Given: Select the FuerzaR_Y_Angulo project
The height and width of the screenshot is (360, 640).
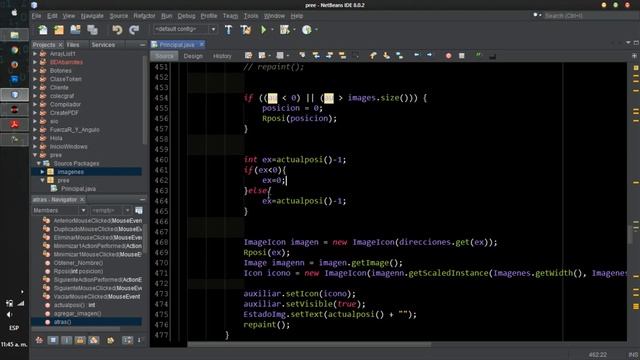Looking at the screenshot, I should pyautogui.click(x=74, y=129).
